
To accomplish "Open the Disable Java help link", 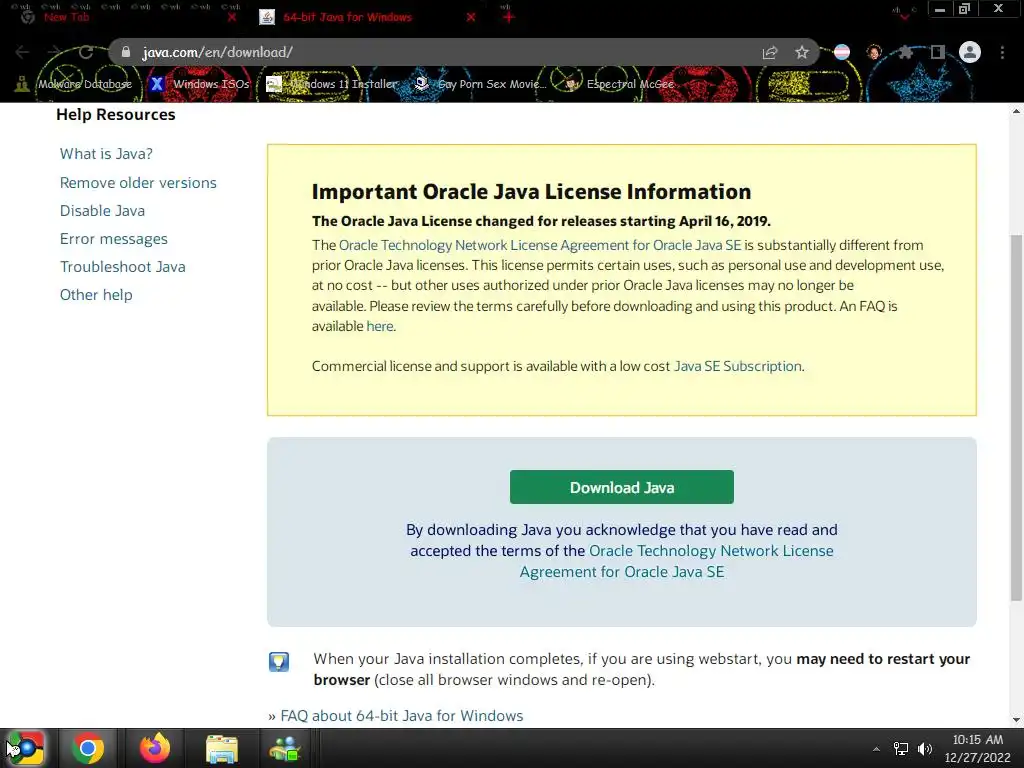I will 103,211.
